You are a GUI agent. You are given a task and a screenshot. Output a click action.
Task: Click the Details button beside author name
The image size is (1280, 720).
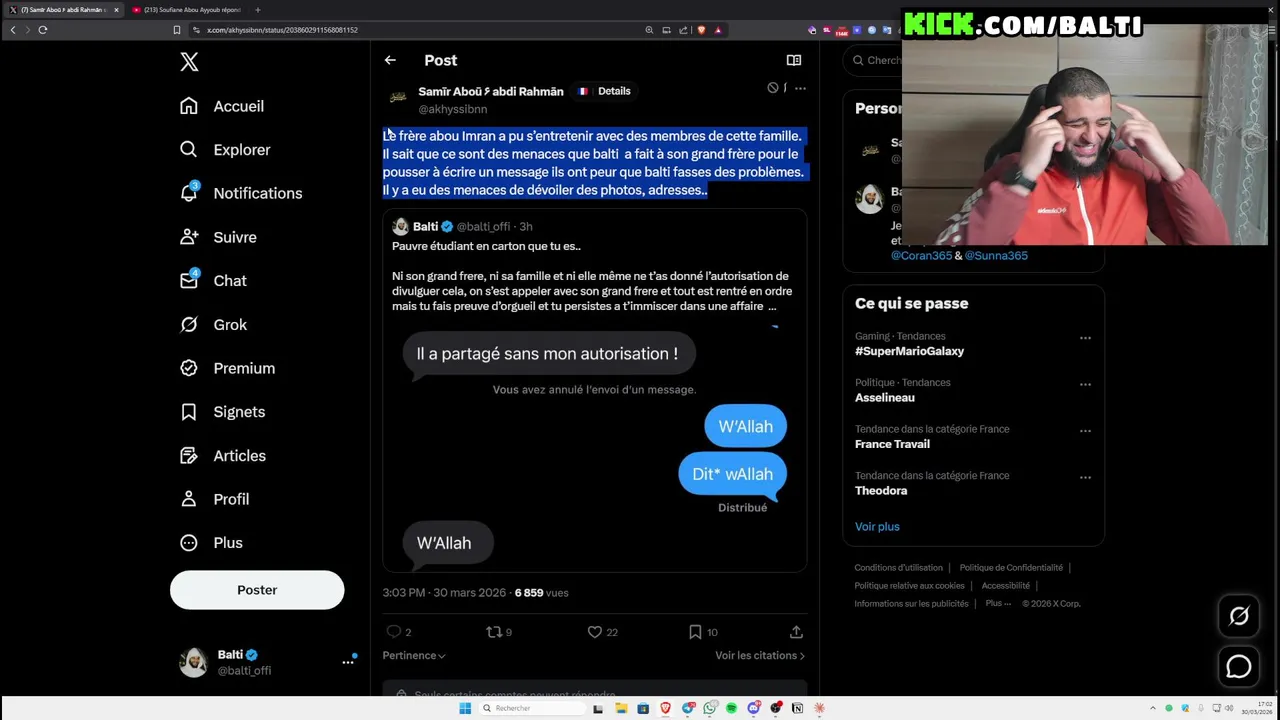click(605, 91)
